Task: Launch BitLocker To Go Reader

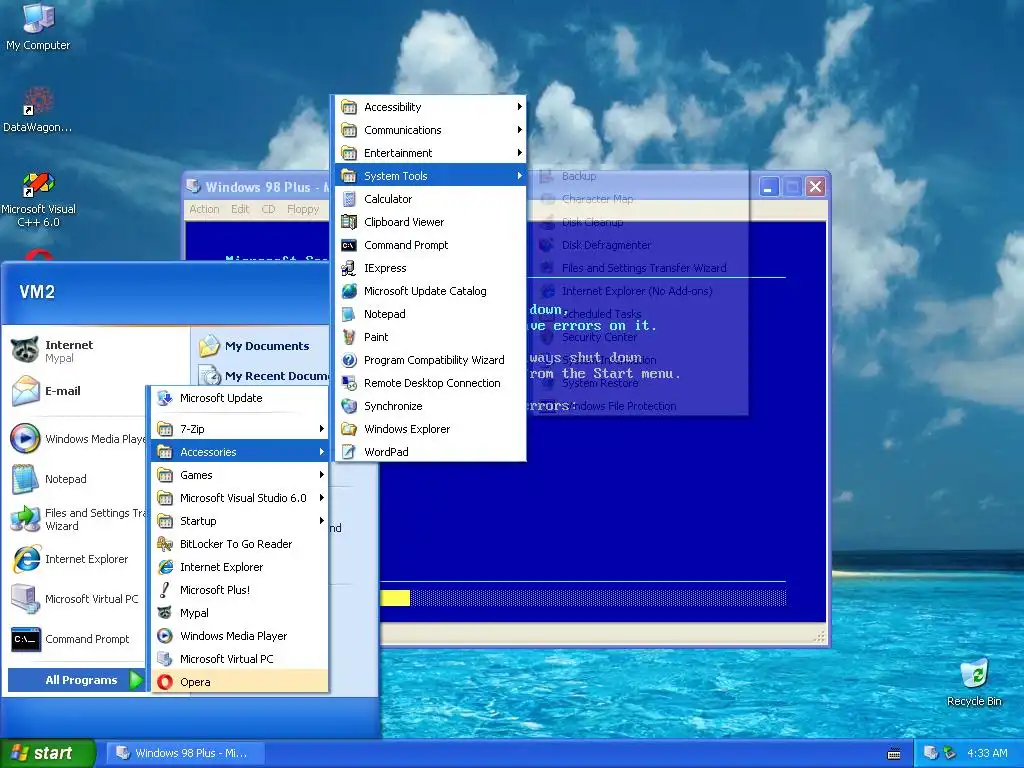Action: (240, 544)
